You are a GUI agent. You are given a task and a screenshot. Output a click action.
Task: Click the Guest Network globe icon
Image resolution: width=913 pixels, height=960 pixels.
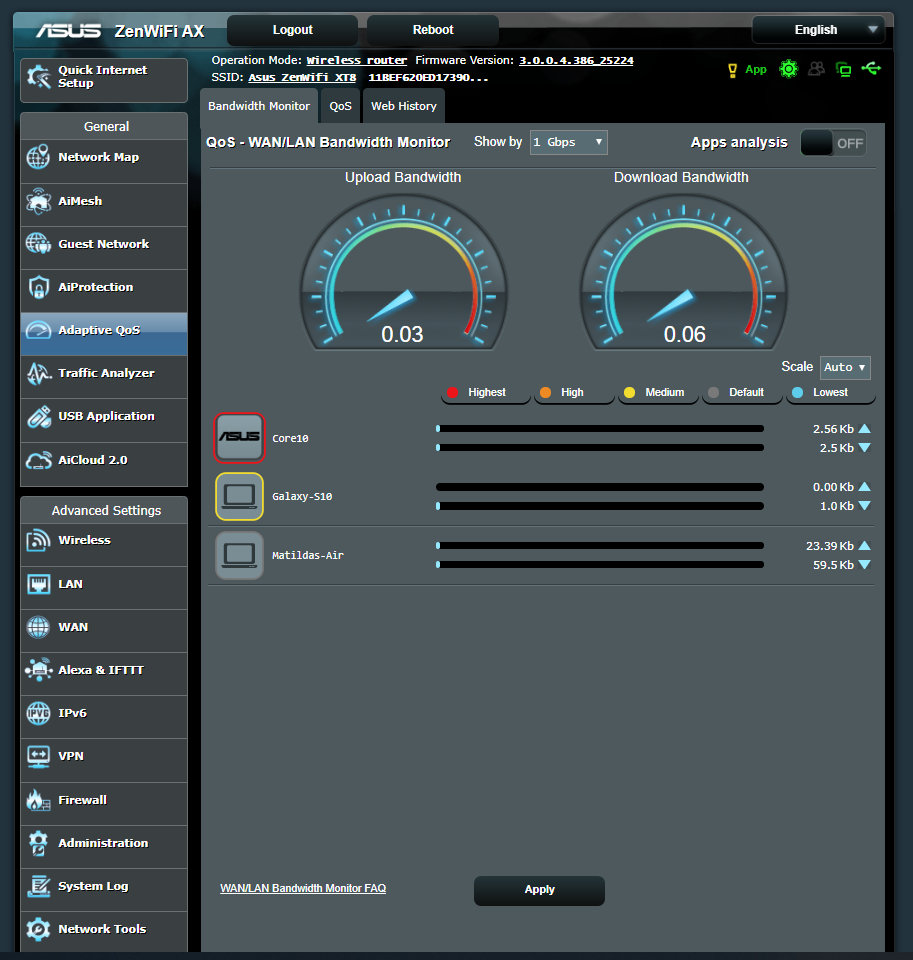38,244
